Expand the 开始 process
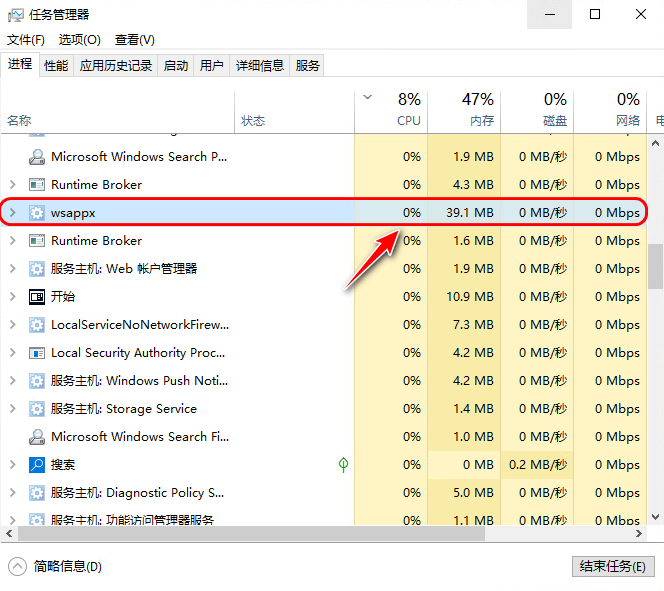 coord(13,297)
